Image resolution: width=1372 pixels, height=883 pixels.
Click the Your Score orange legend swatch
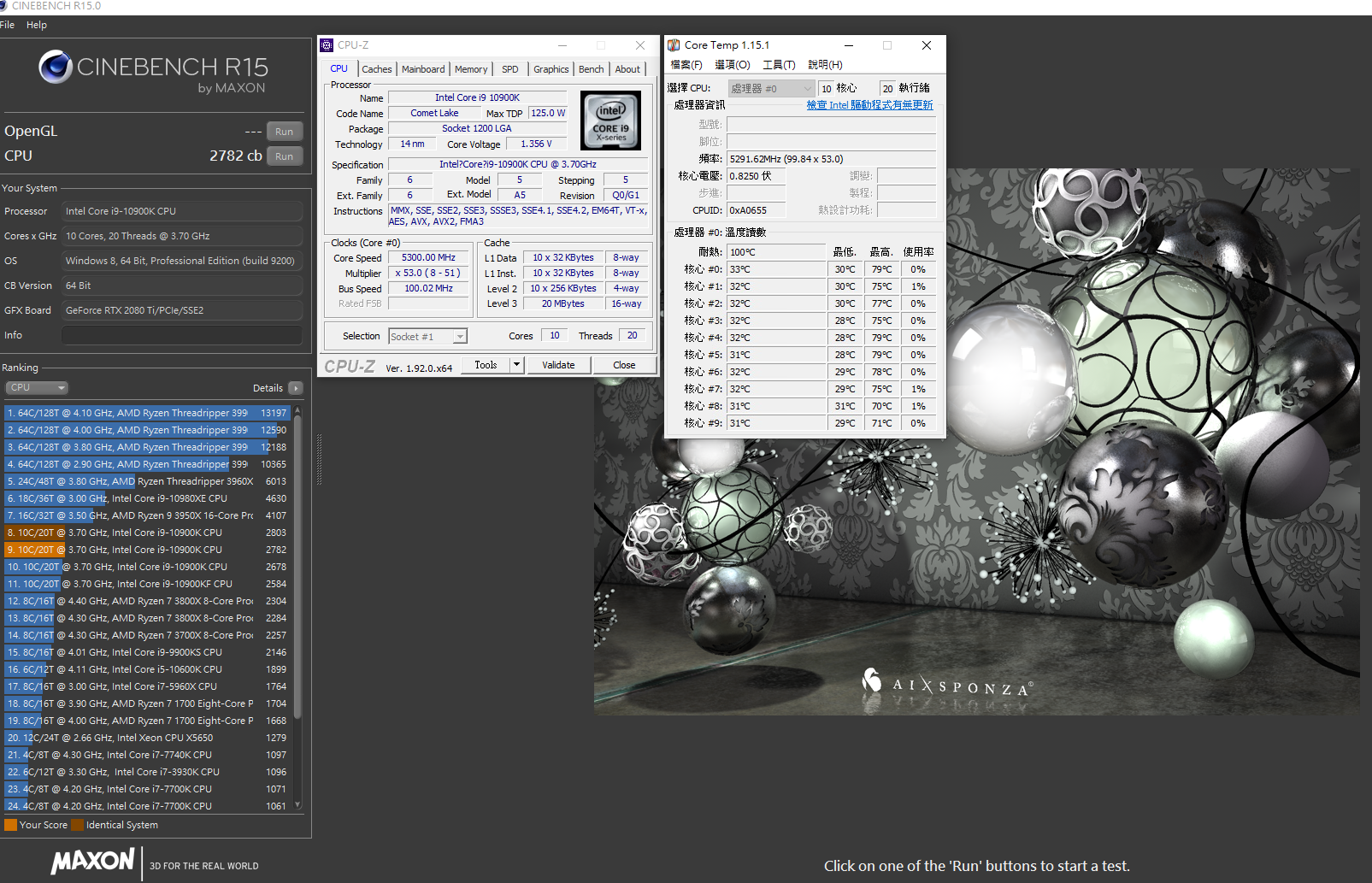pyautogui.click(x=11, y=825)
